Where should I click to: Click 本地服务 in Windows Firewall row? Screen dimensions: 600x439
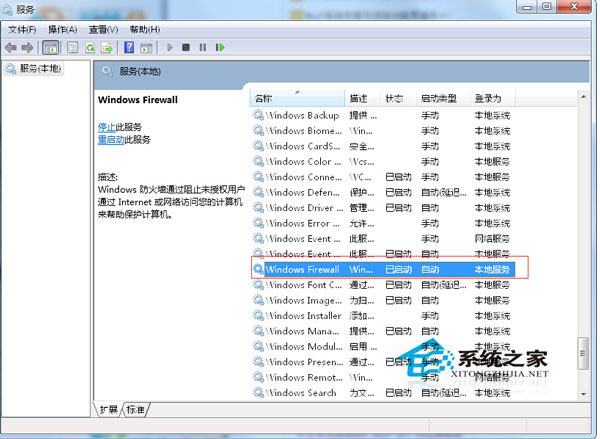coord(492,269)
